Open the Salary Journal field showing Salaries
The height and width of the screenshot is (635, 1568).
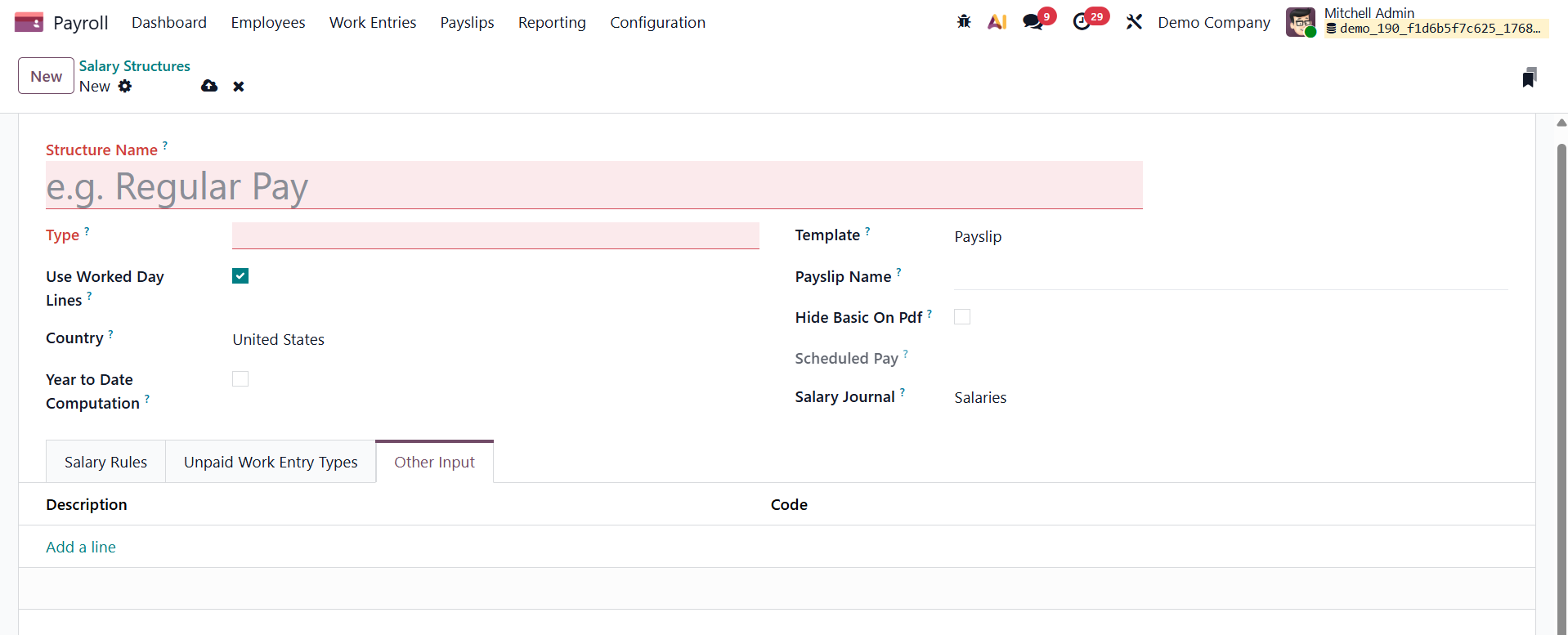[x=1231, y=397]
